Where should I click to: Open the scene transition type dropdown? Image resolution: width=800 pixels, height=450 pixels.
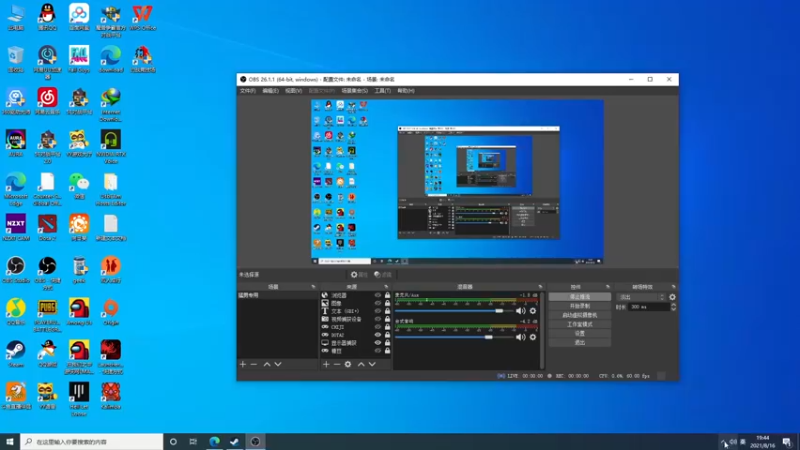coord(641,297)
